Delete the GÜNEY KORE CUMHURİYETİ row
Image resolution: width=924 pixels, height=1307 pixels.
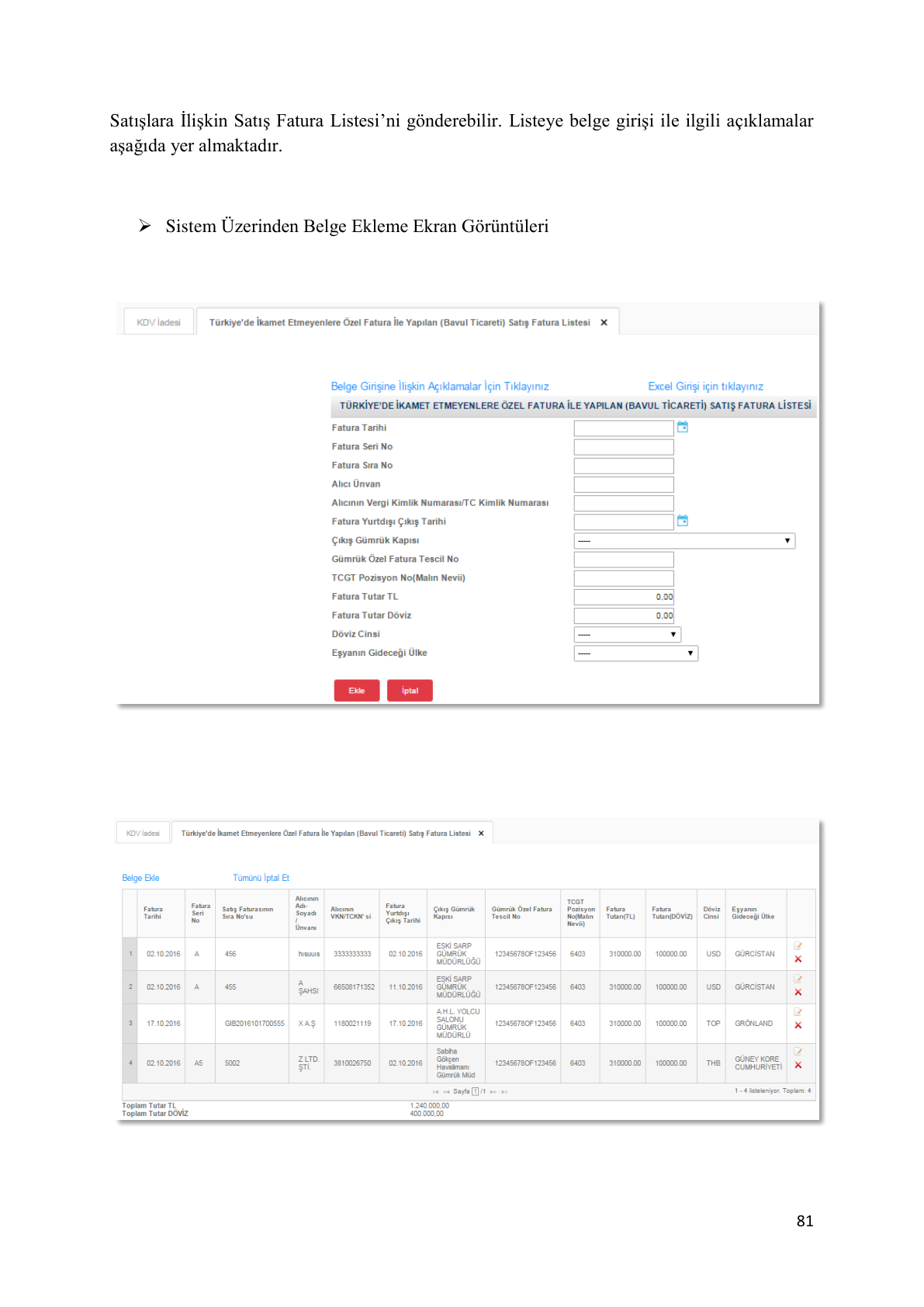(798, 1066)
